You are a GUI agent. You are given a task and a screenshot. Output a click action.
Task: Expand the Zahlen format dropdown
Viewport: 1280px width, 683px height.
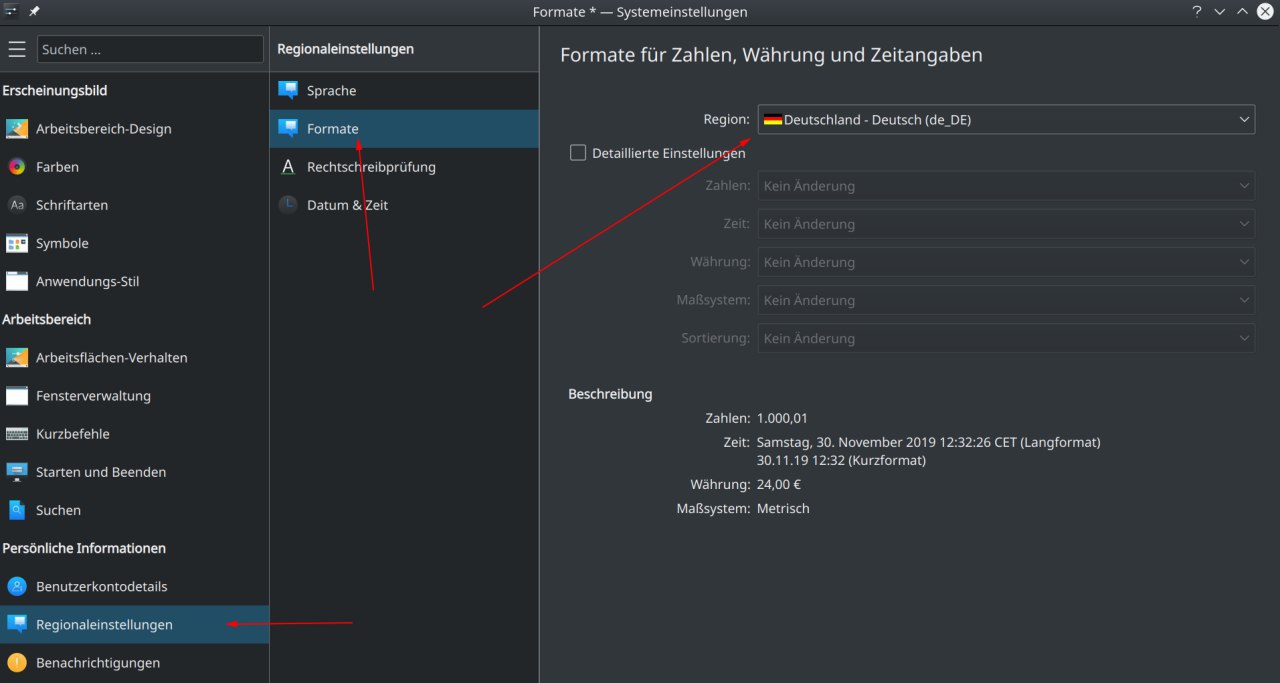click(1005, 186)
